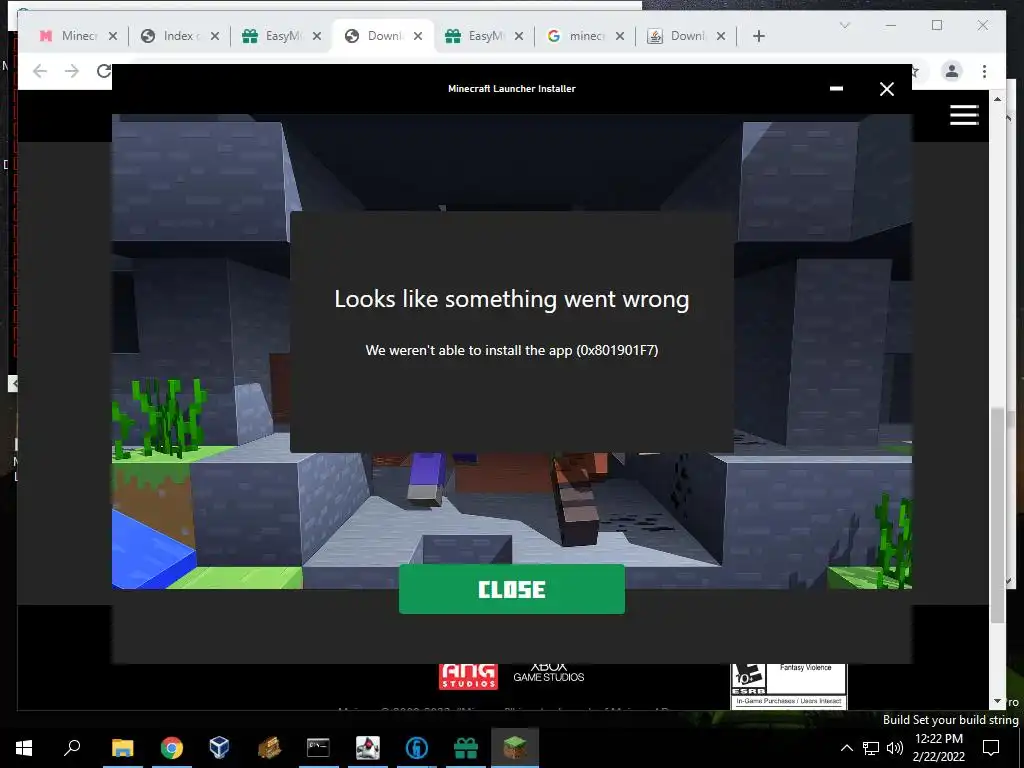The height and width of the screenshot is (768, 1024).
Task: Open the Chrome profile avatar
Action: coord(952,71)
